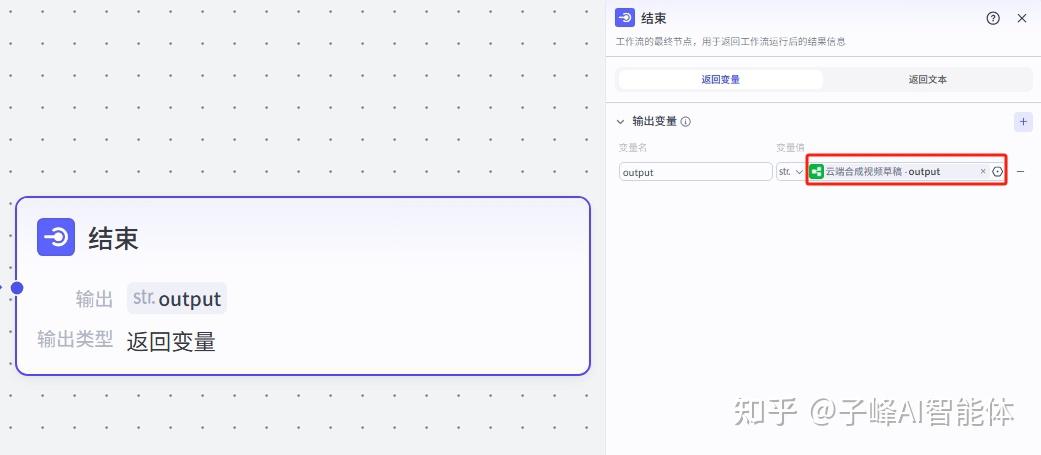Open the help question mark icon

click(993, 18)
